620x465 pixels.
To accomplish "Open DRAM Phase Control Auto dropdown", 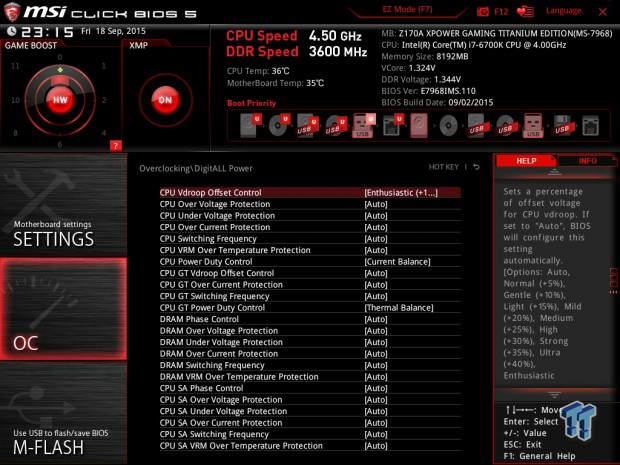I will tap(376, 319).
